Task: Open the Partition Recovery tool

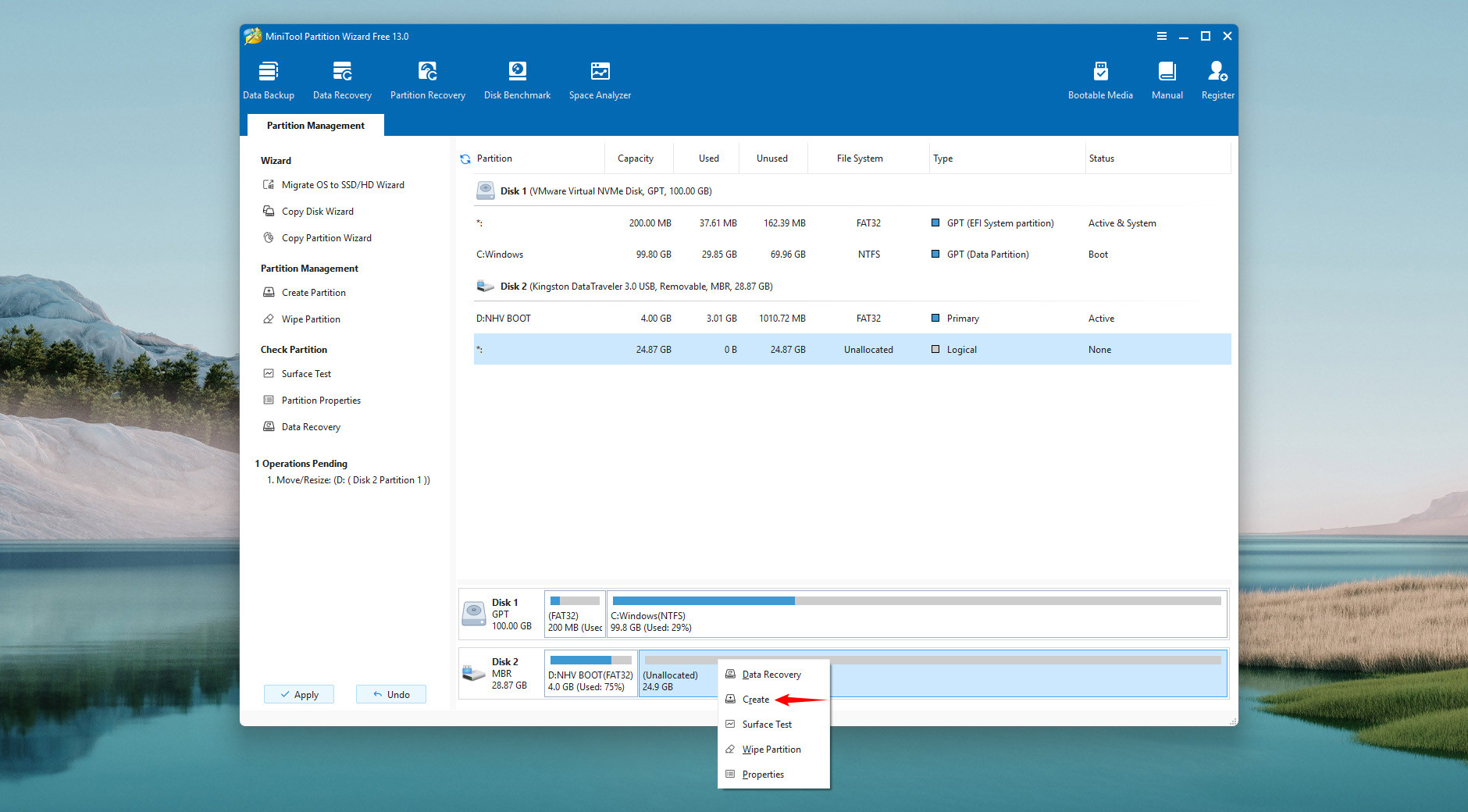Action: [427, 80]
